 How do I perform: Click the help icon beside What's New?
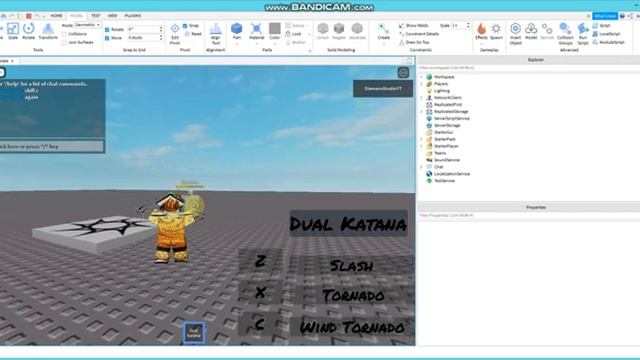click(x=622, y=16)
